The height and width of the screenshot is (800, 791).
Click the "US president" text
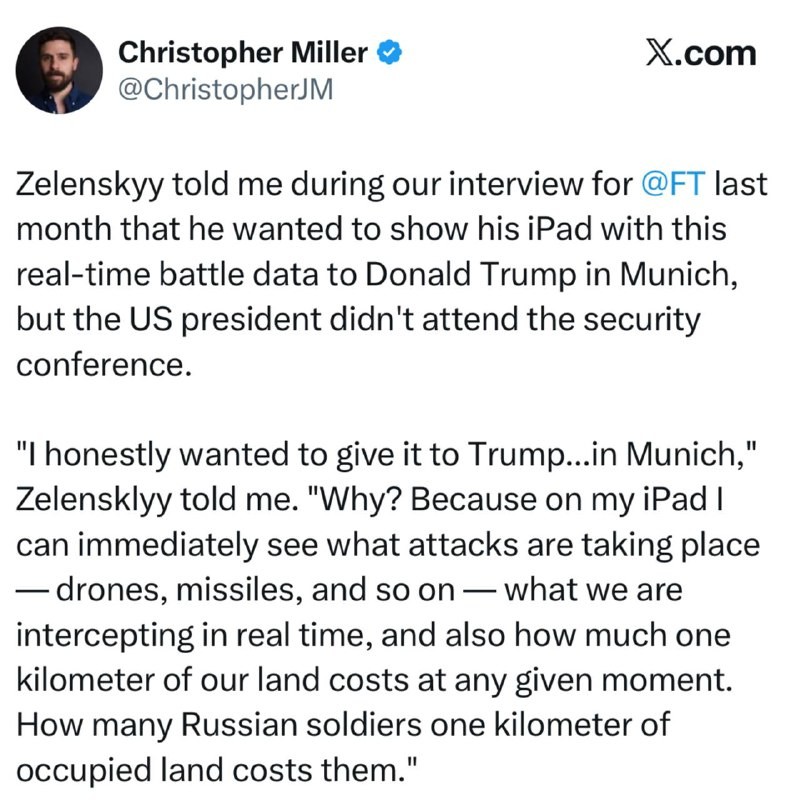(x=183, y=319)
